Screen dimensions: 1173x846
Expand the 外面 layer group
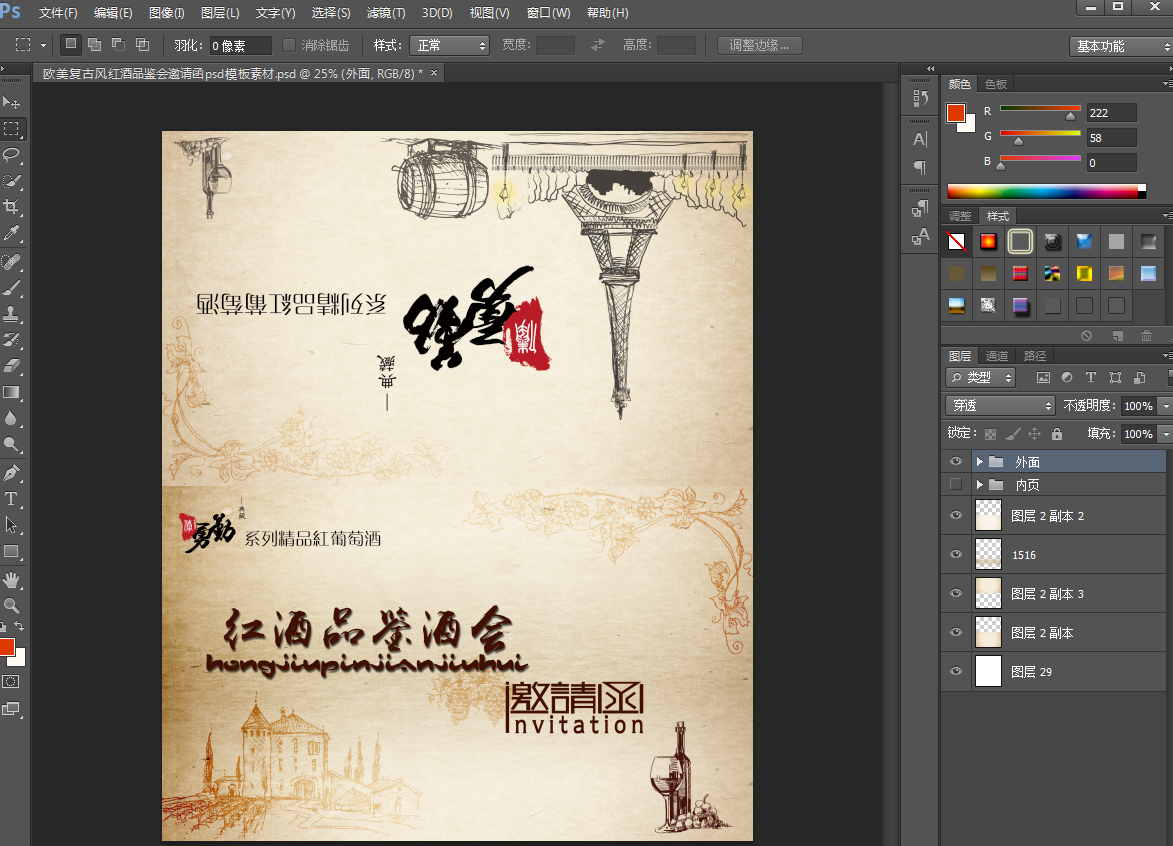(980, 462)
